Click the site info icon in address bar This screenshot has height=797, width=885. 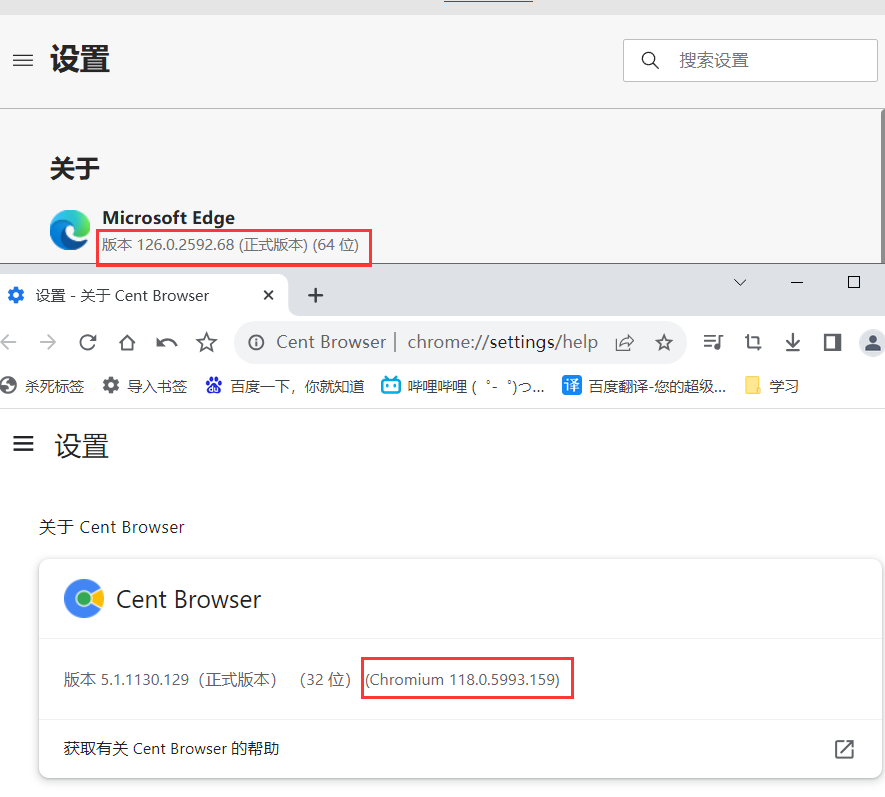(x=256, y=342)
